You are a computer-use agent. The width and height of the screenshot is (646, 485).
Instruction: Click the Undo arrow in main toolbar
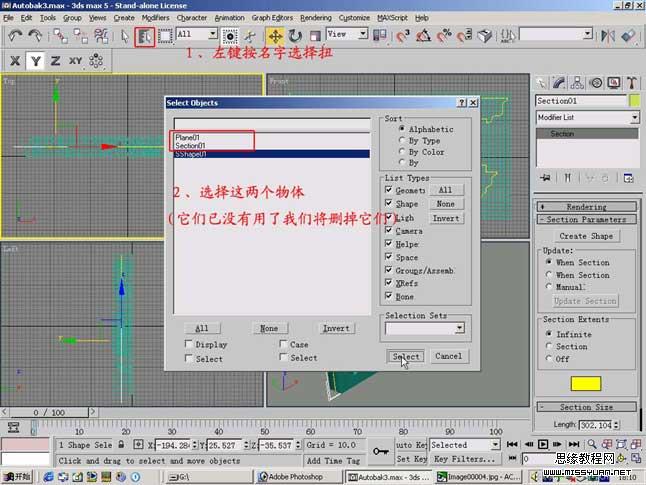tap(15, 36)
